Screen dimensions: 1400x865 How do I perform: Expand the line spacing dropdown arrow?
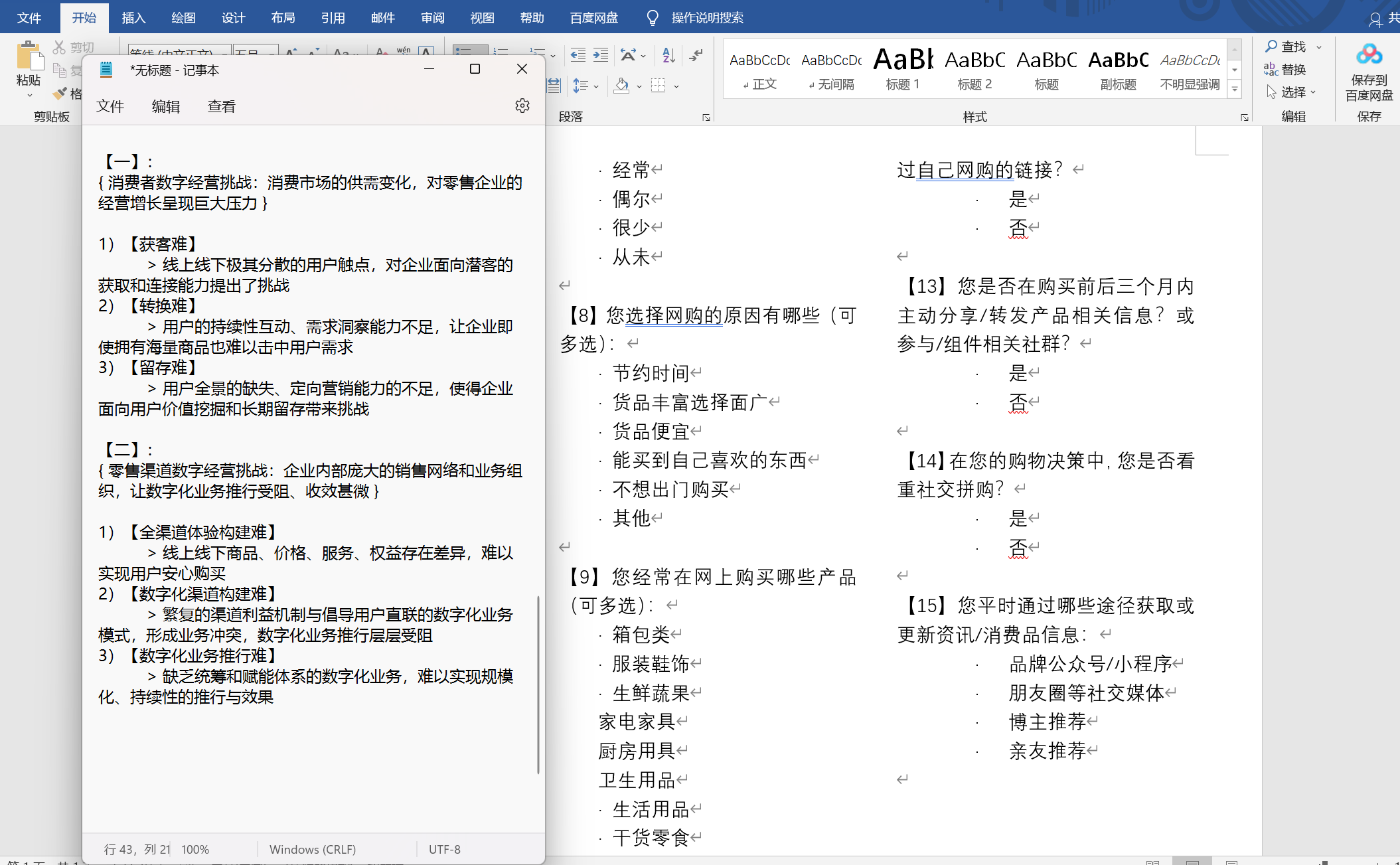coord(595,86)
